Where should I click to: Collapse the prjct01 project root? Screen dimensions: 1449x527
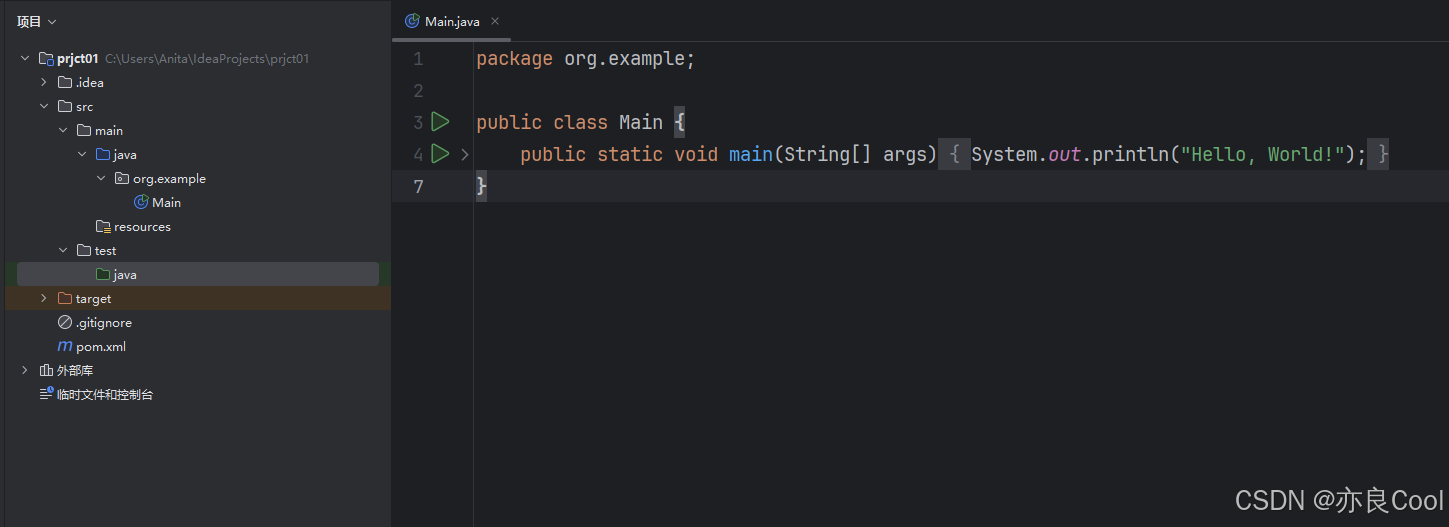pos(25,59)
